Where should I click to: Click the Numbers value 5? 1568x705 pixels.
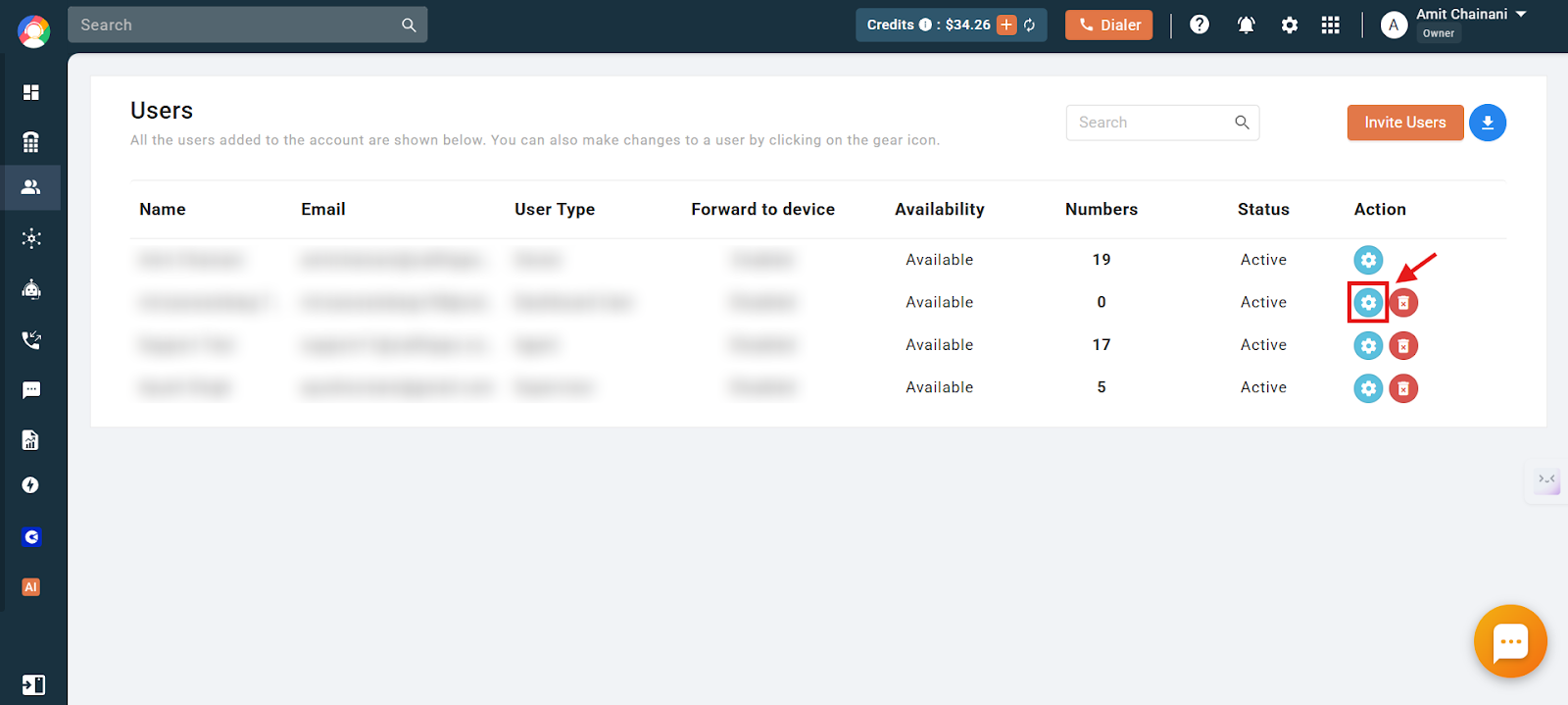pos(1102,387)
